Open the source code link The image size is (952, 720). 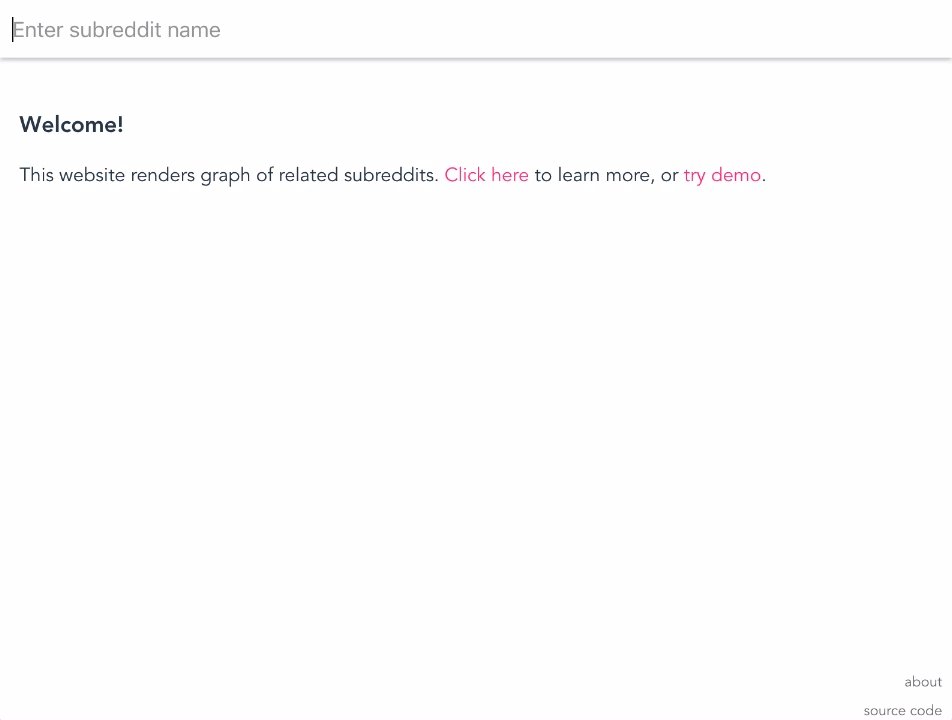[x=902, y=710]
